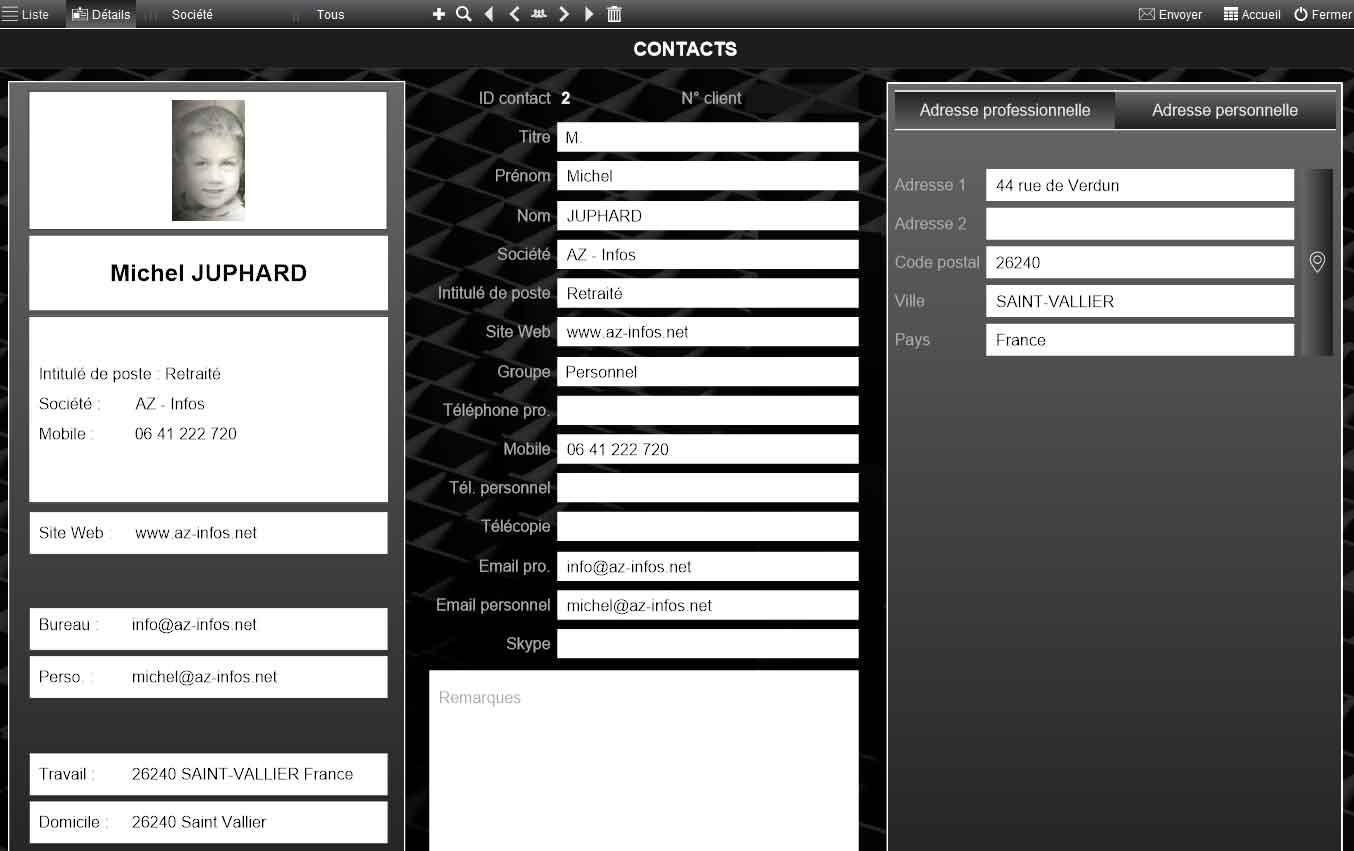
Task: Delete contact using trash icon
Action: [x=614, y=14]
